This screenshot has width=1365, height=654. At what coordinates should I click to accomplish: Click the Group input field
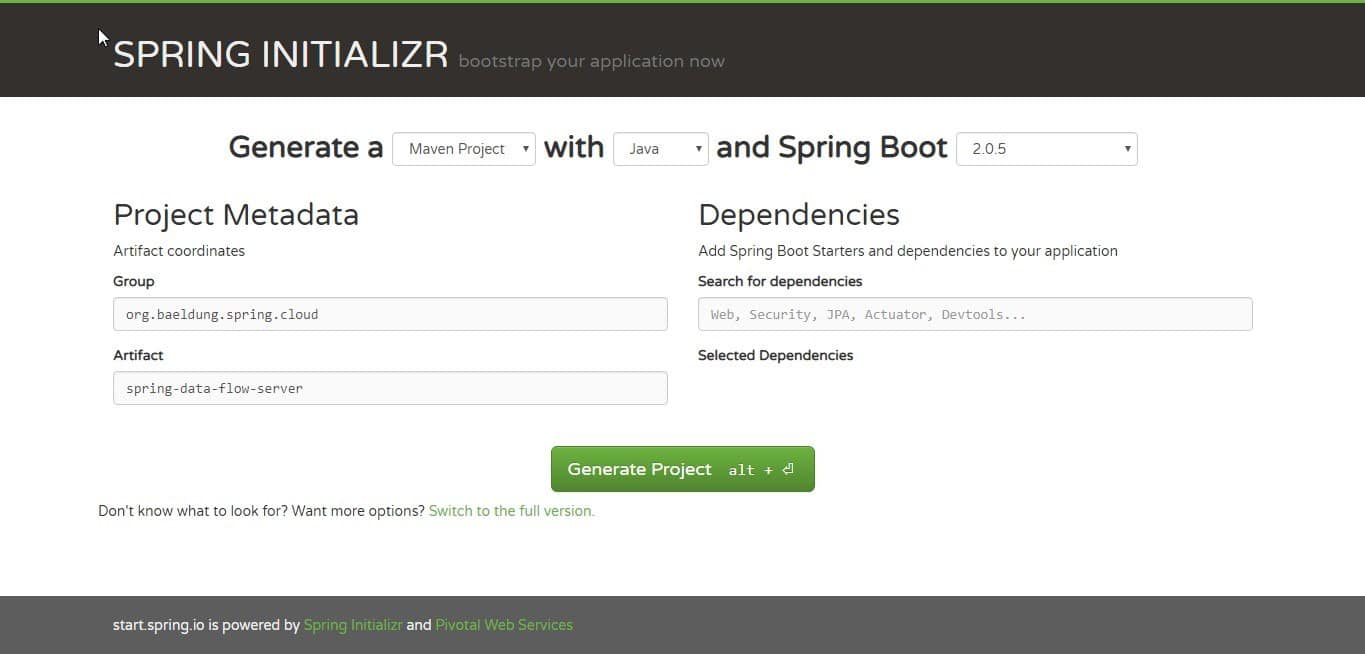coord(390,314)
